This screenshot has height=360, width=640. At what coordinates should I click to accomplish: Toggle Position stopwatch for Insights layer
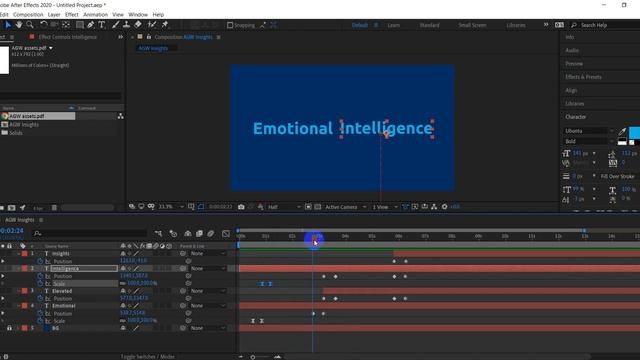[x=40, y=261]
